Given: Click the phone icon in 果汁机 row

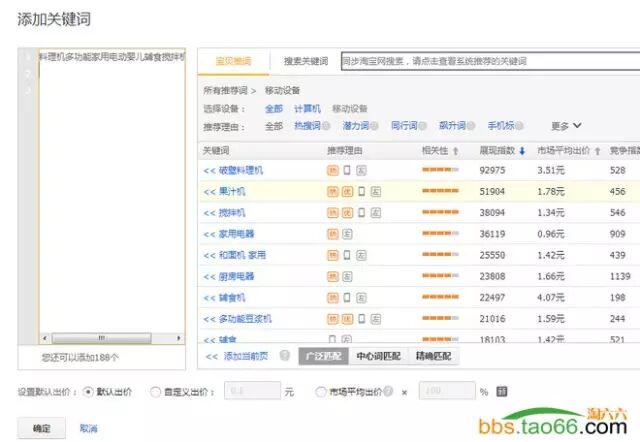Looking at the screenshot, I should pos(362,191).
